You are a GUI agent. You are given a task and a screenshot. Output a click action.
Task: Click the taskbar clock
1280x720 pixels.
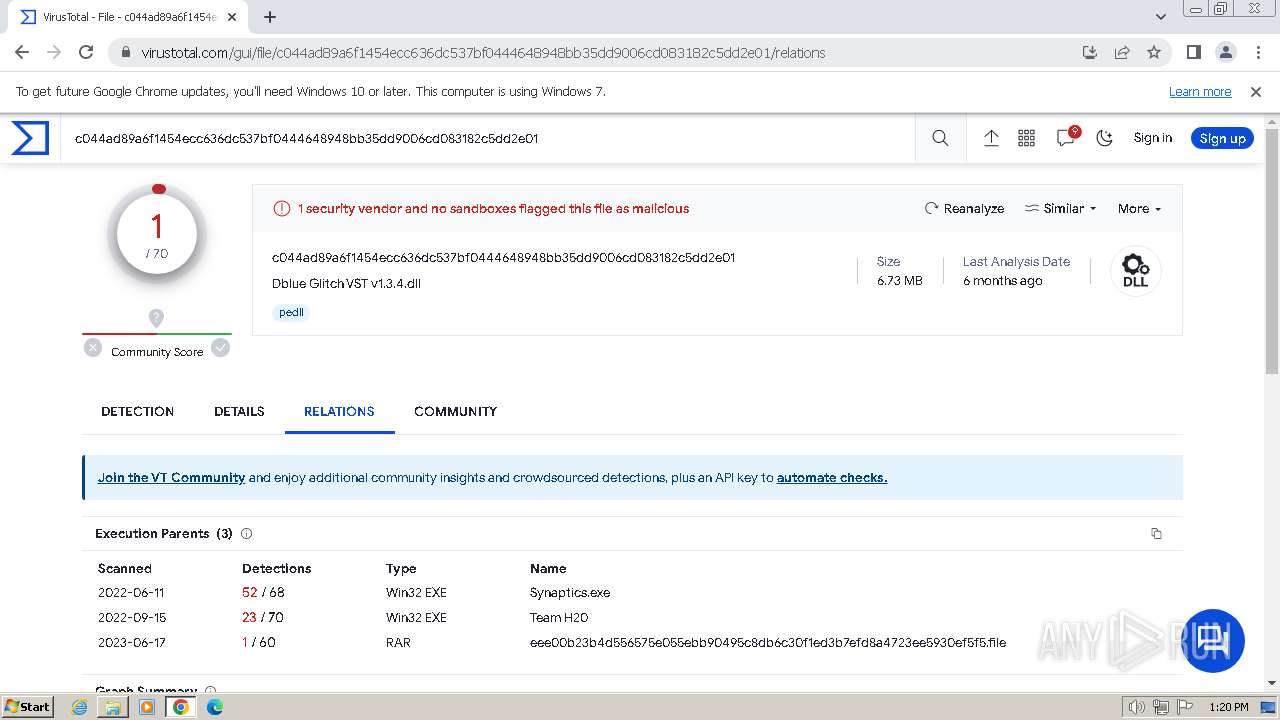point(1228,707)
